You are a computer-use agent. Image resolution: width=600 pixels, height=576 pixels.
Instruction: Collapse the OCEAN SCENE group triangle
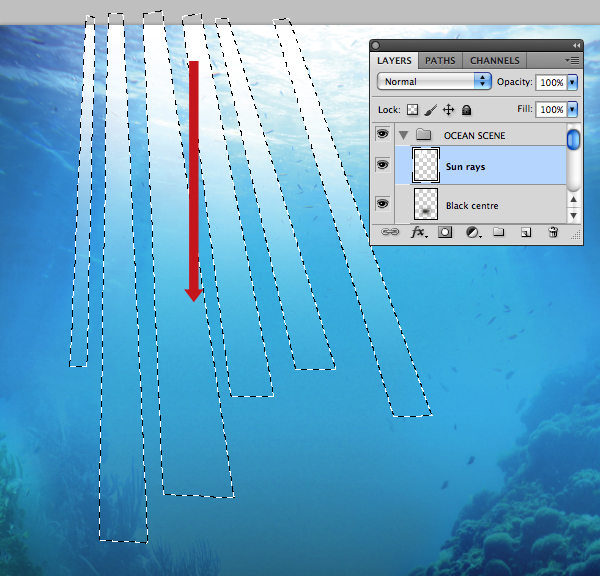403,135
